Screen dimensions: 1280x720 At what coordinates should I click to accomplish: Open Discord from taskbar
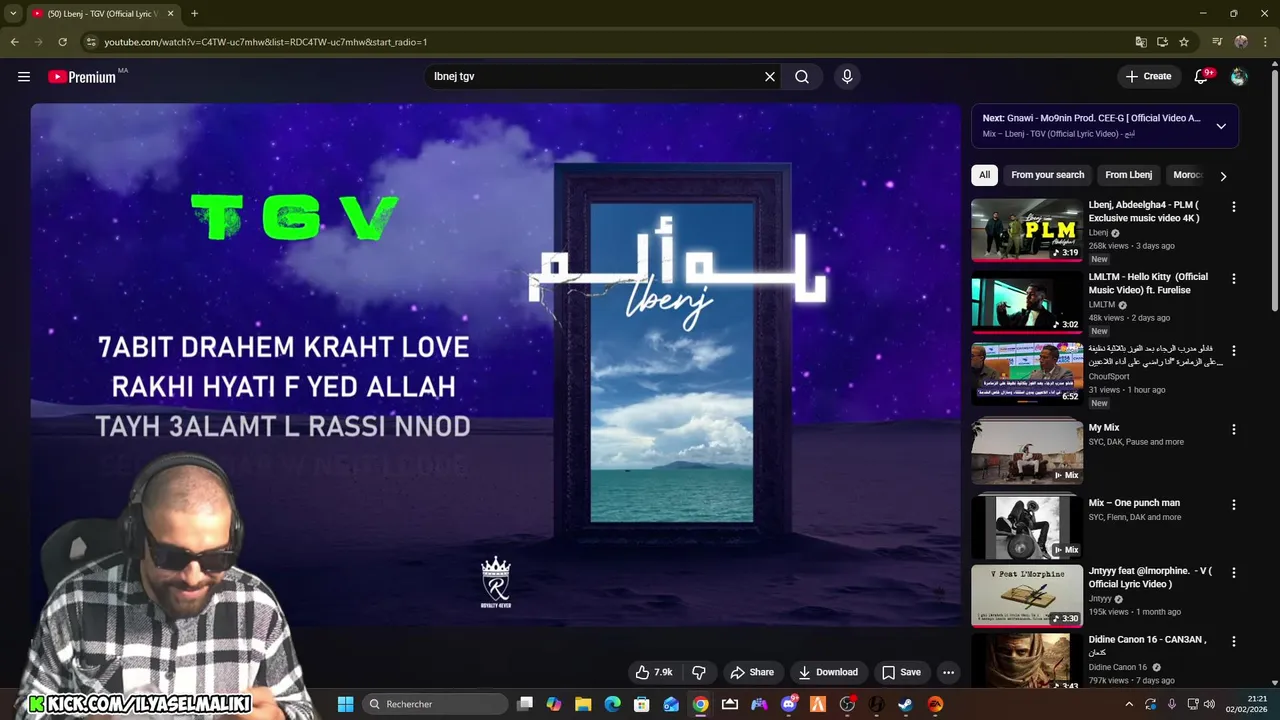[x=789, y=704]
